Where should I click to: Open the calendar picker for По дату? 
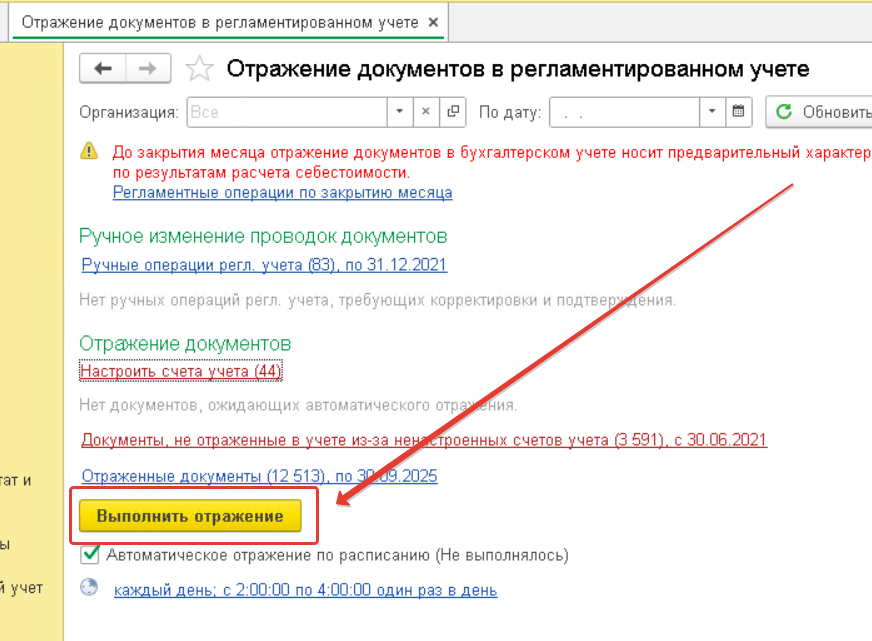[x=739, y=112]
